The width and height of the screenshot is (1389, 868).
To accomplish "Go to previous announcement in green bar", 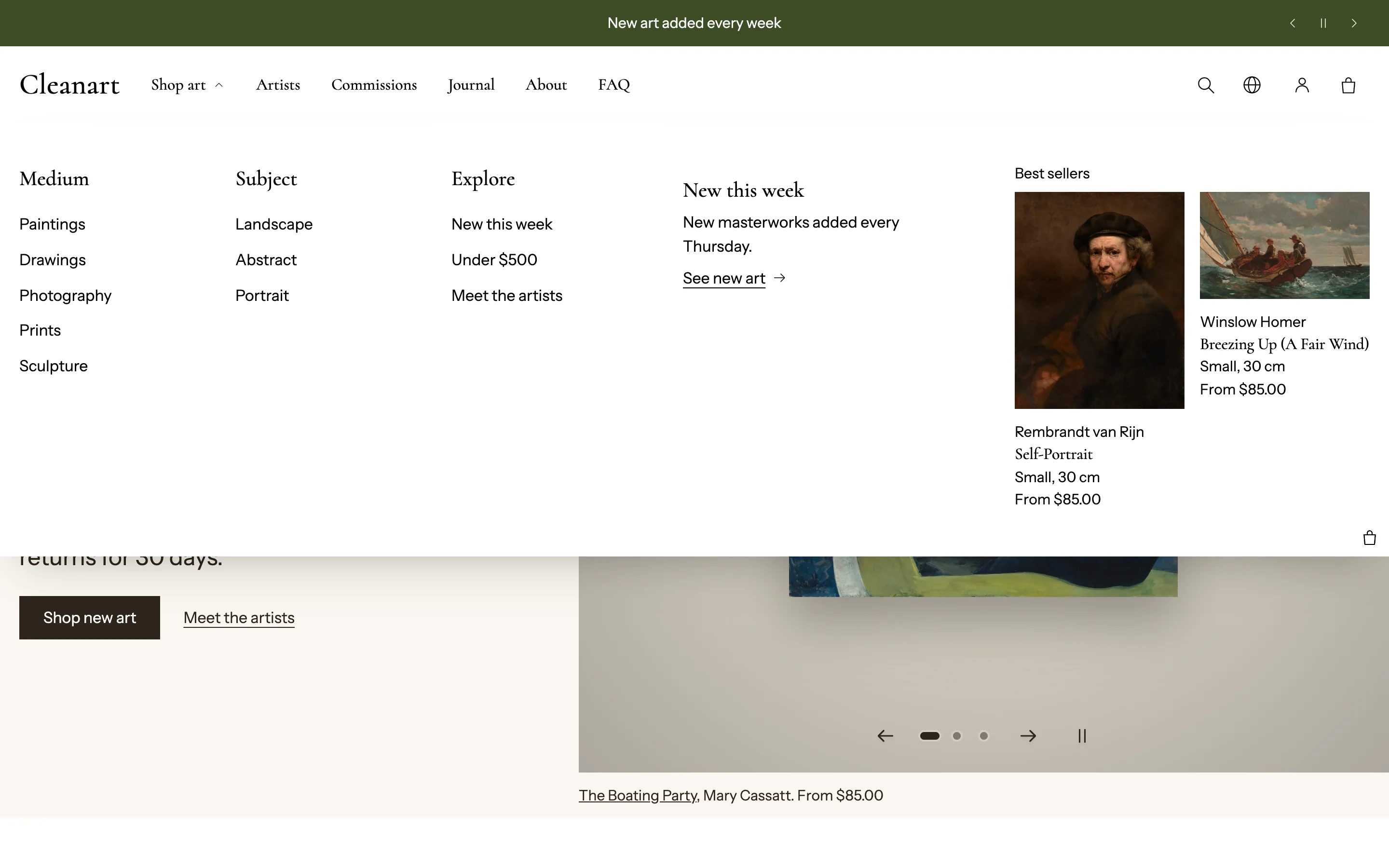I will (1293, 23).
